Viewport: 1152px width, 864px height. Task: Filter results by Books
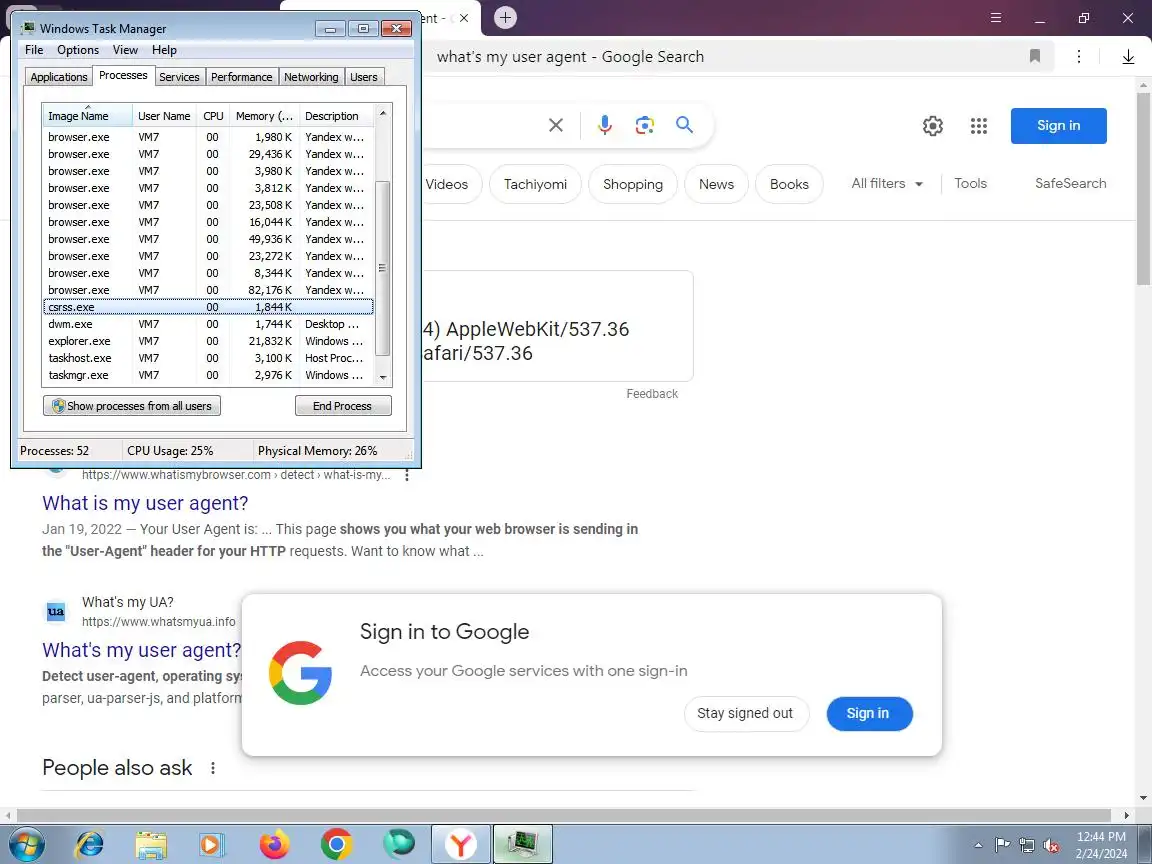pyautogui.click(x=789, y=184)
